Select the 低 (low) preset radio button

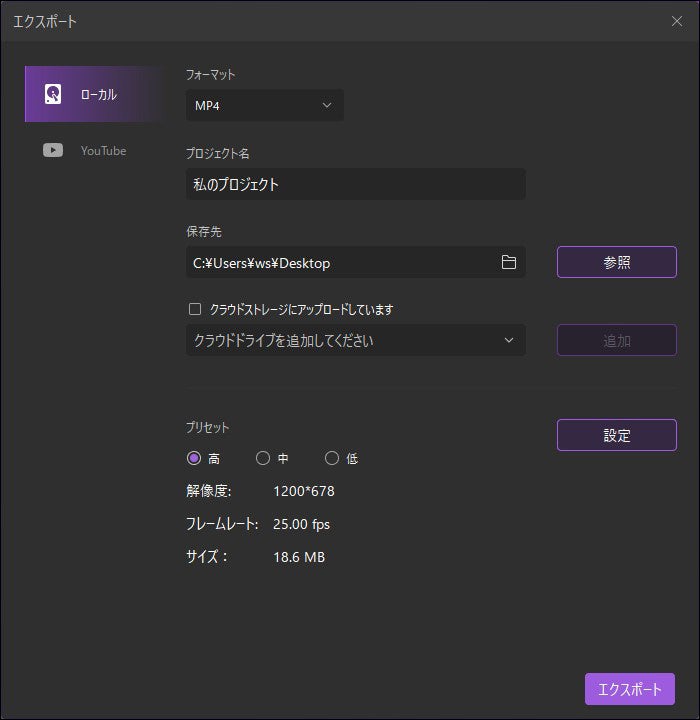(332, 458)
